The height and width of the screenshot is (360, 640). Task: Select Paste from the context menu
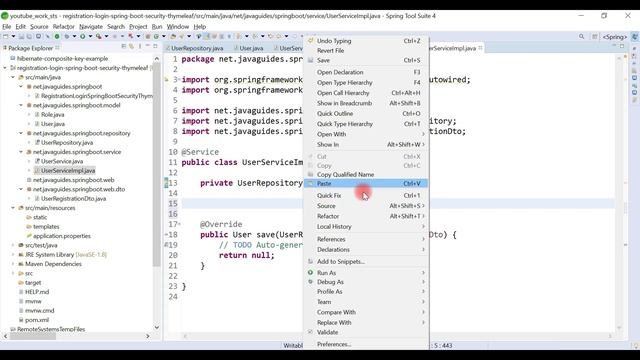tap(366, 183)
